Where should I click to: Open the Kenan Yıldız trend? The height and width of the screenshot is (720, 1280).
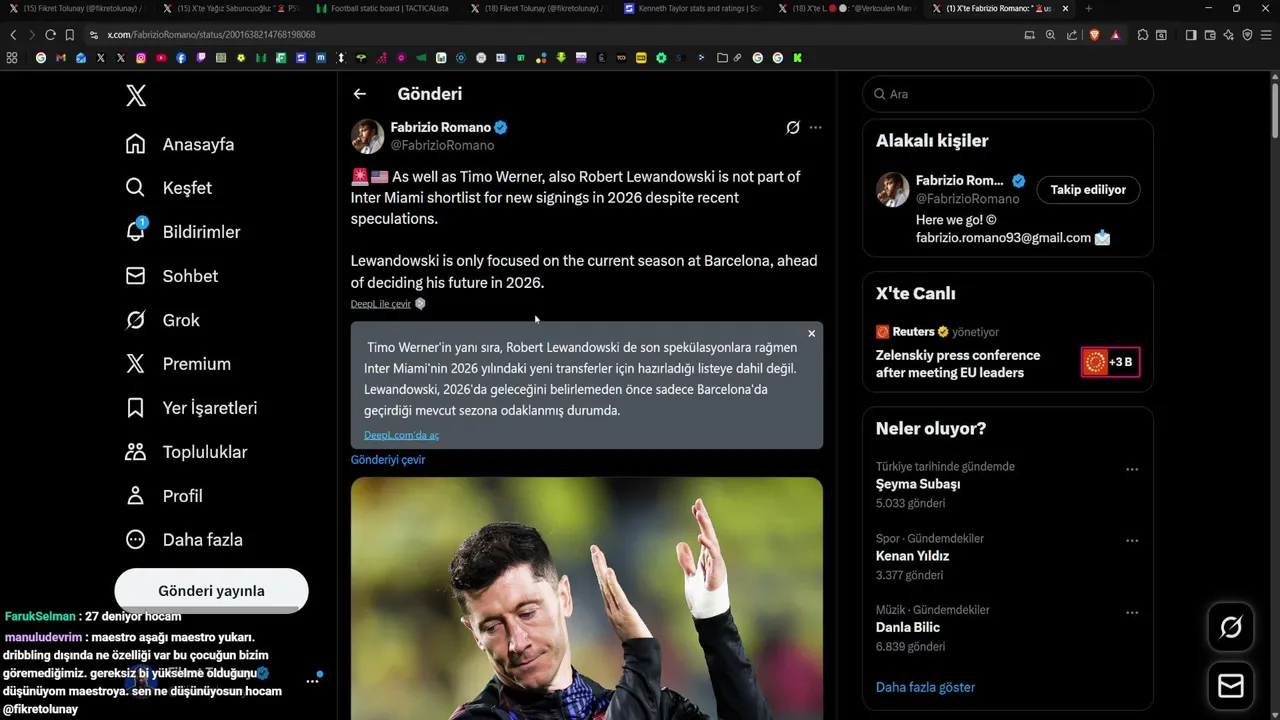tap(912, 556)
